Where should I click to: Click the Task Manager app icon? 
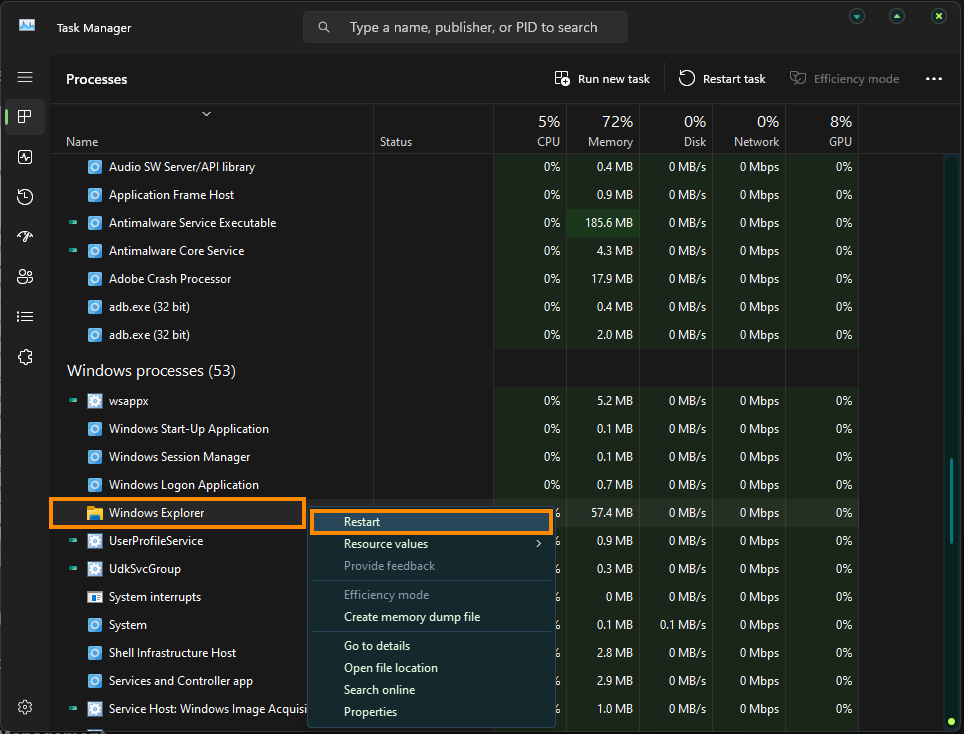tap(26, 25)
